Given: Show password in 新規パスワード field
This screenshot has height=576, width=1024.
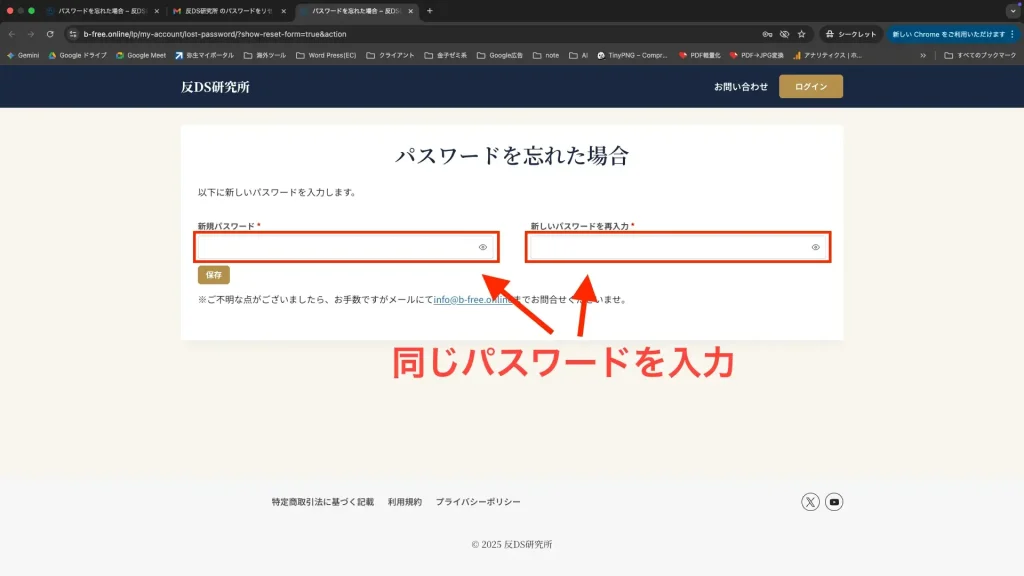Looking at the screenshot, I should tap(482, 247).
